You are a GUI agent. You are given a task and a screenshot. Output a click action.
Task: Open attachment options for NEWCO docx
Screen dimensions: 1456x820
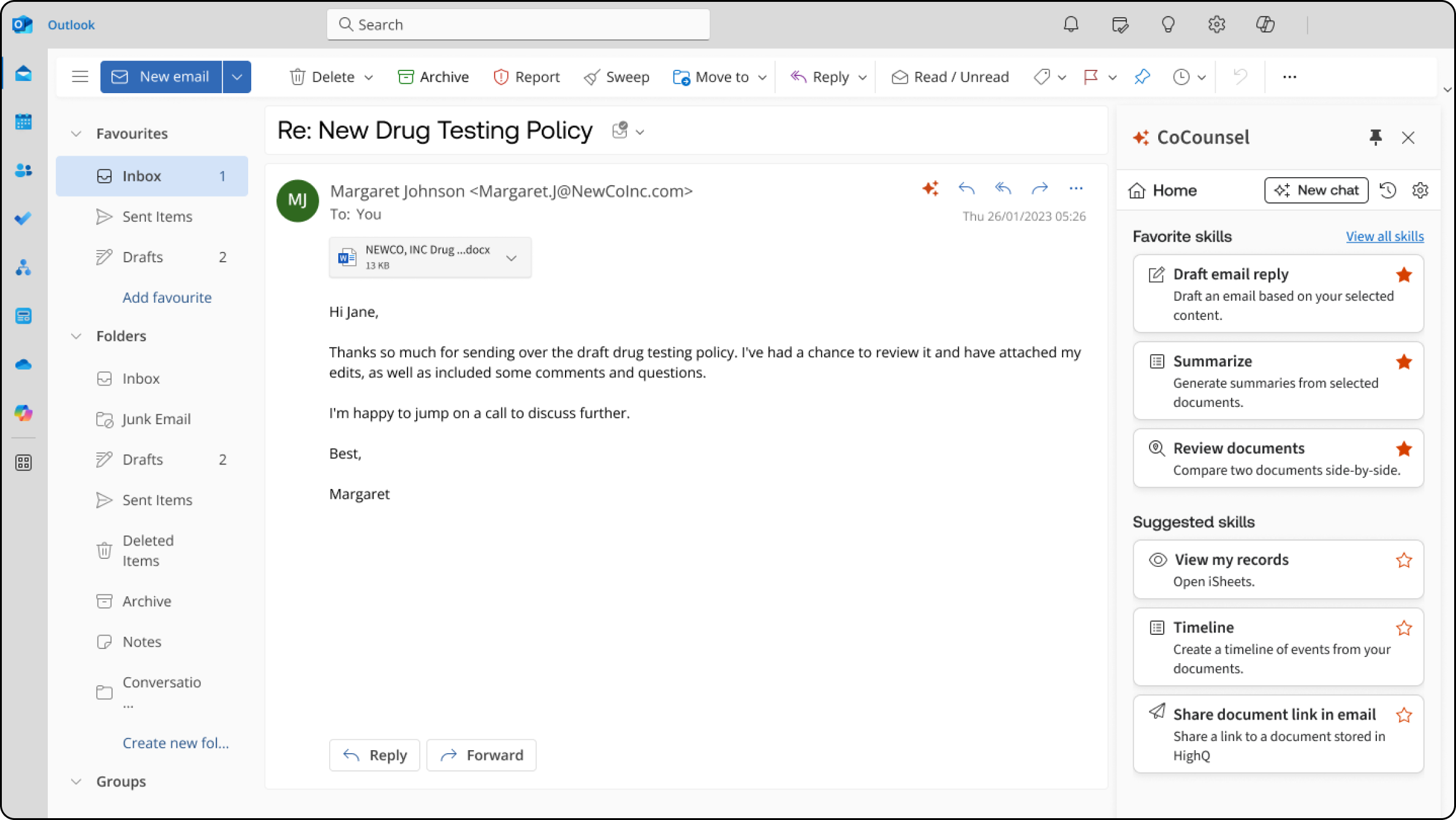511,258
